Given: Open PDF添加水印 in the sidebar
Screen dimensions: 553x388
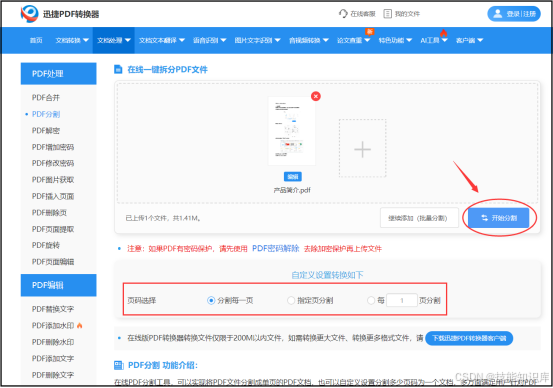Looking at the screenshot, I should (x=53, y=325).
